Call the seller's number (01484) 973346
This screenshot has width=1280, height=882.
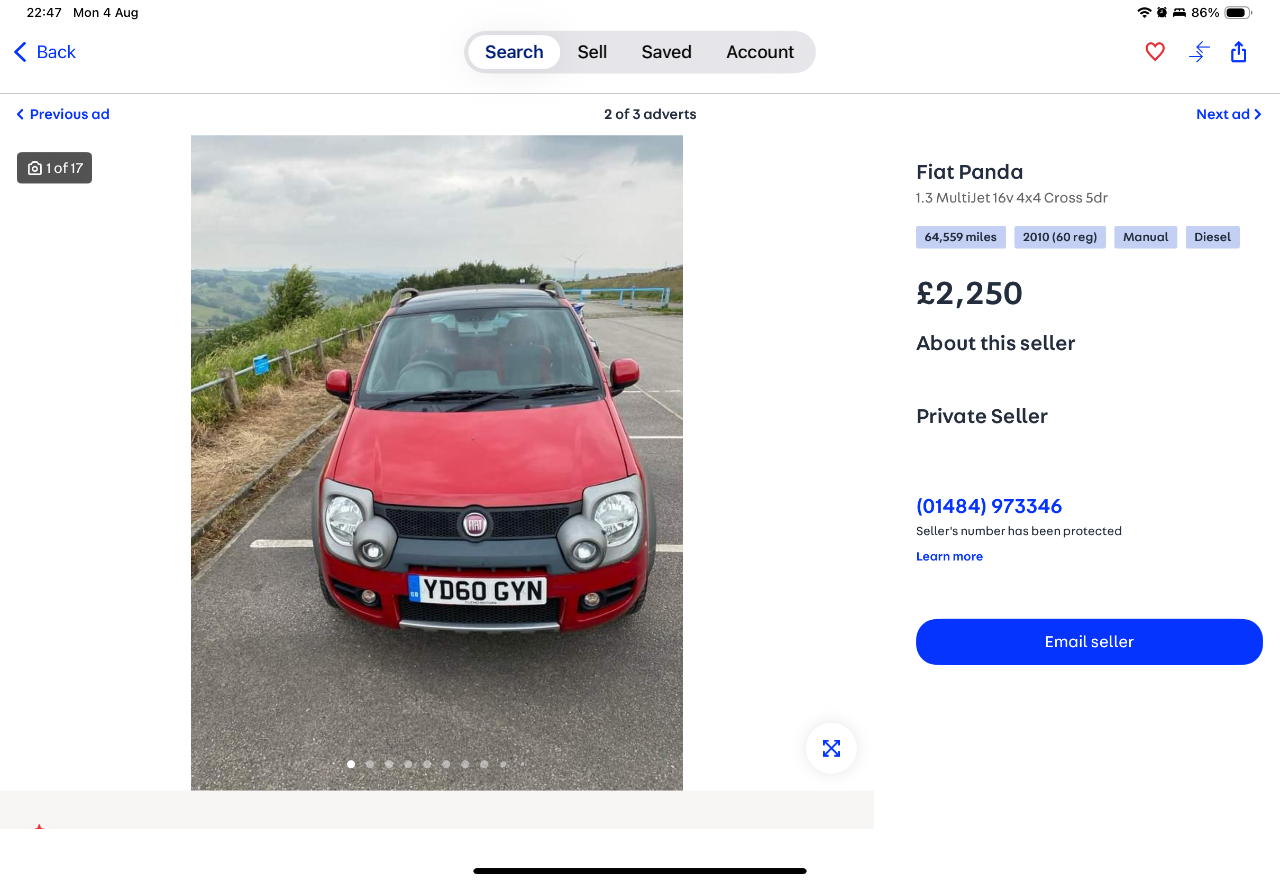coord(989,506)
